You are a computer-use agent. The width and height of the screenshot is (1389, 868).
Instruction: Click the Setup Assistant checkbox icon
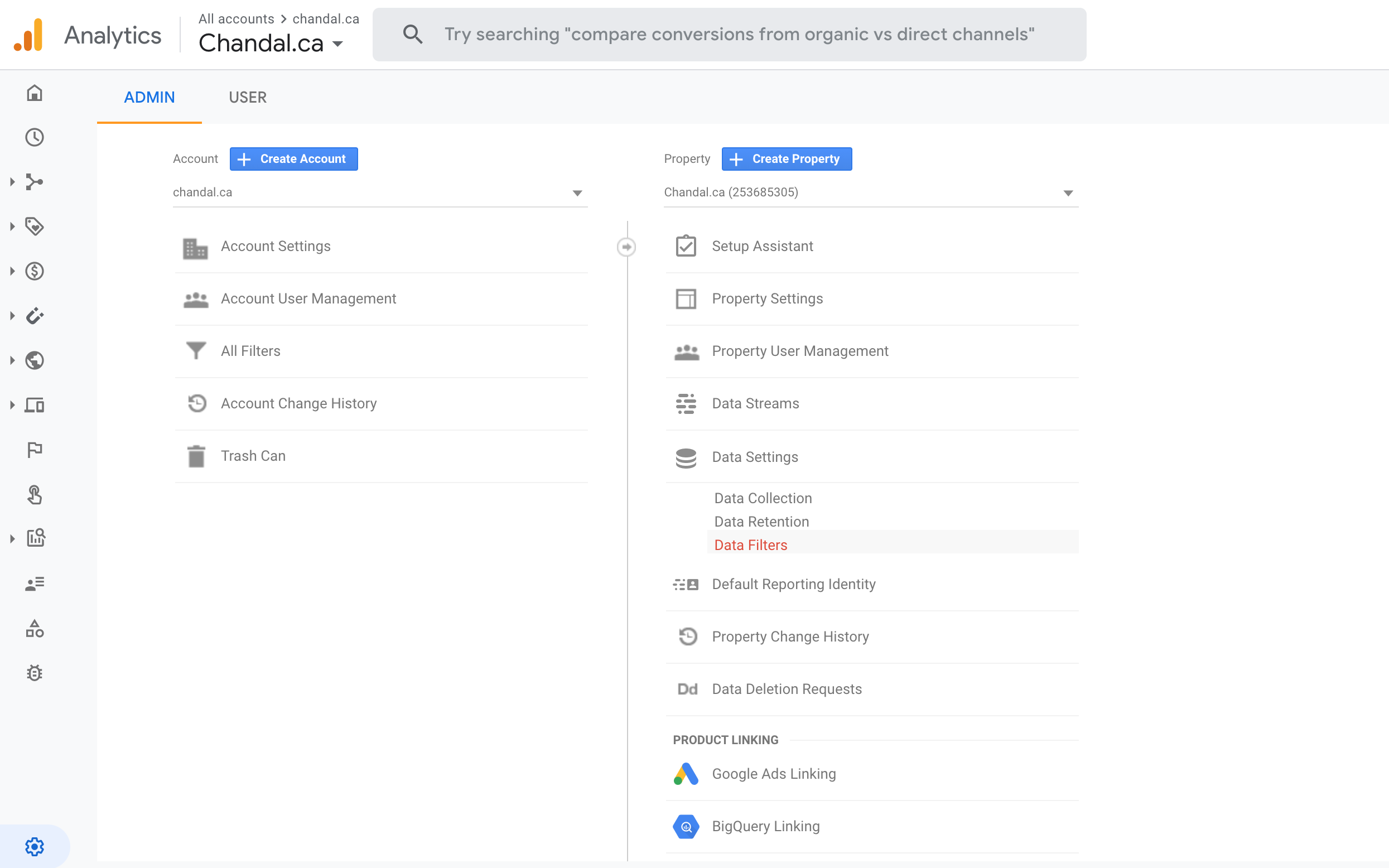click(686, 245)
